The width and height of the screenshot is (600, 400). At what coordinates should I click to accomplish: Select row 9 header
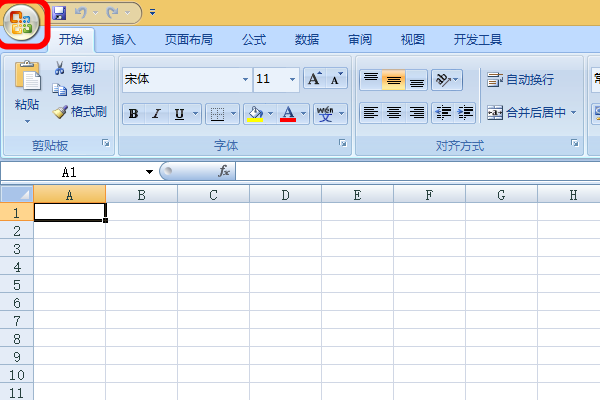tap(17, 357)
